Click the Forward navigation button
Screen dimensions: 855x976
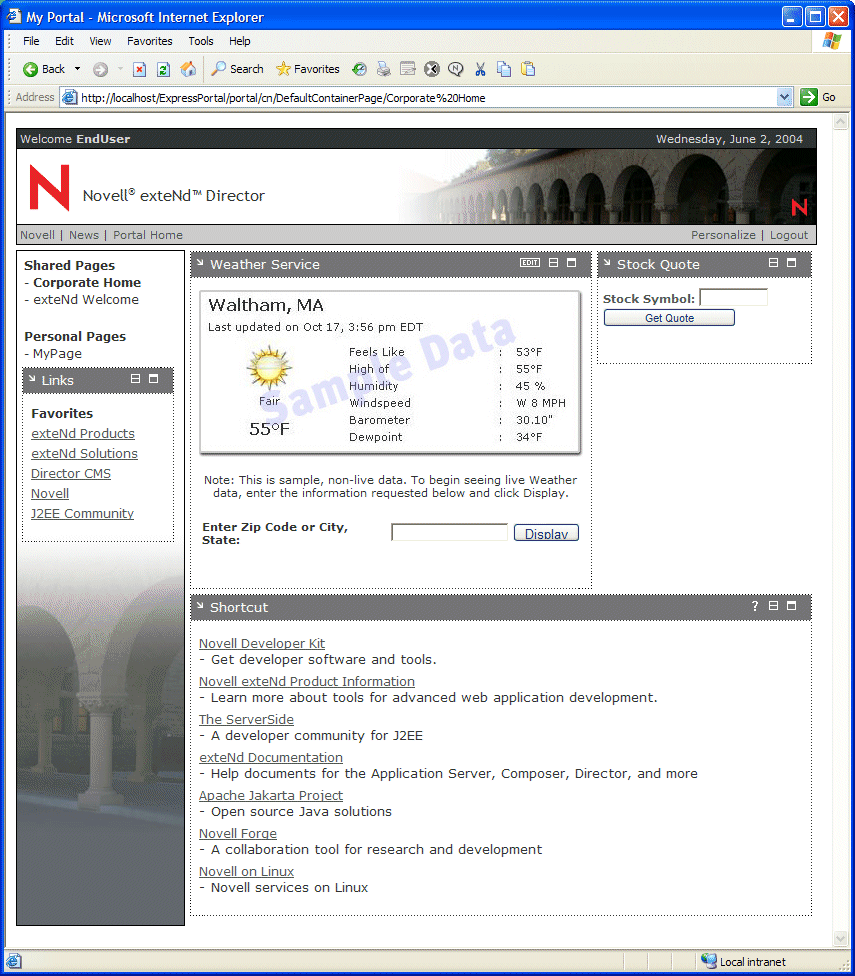100,69
